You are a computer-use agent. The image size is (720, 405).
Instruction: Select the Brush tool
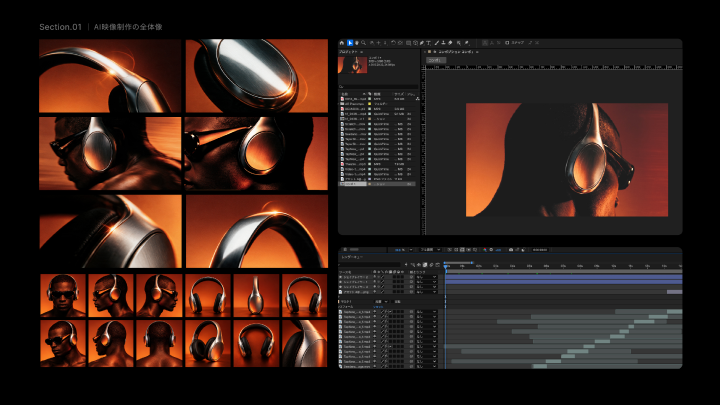pyautogui.click(x=437, y=43)
